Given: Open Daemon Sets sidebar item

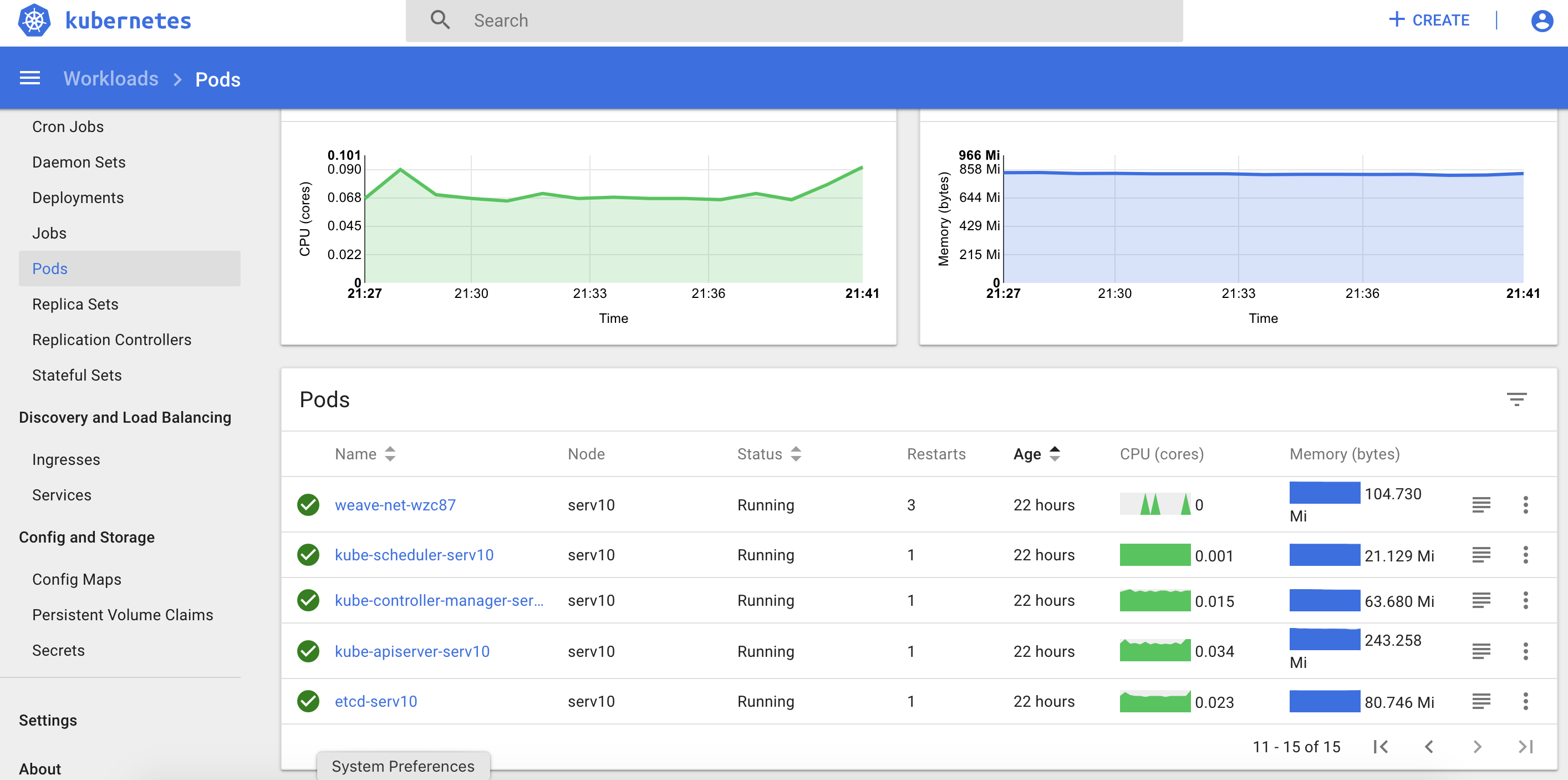Looking at the screenshot, I should (x=78, y=162).
